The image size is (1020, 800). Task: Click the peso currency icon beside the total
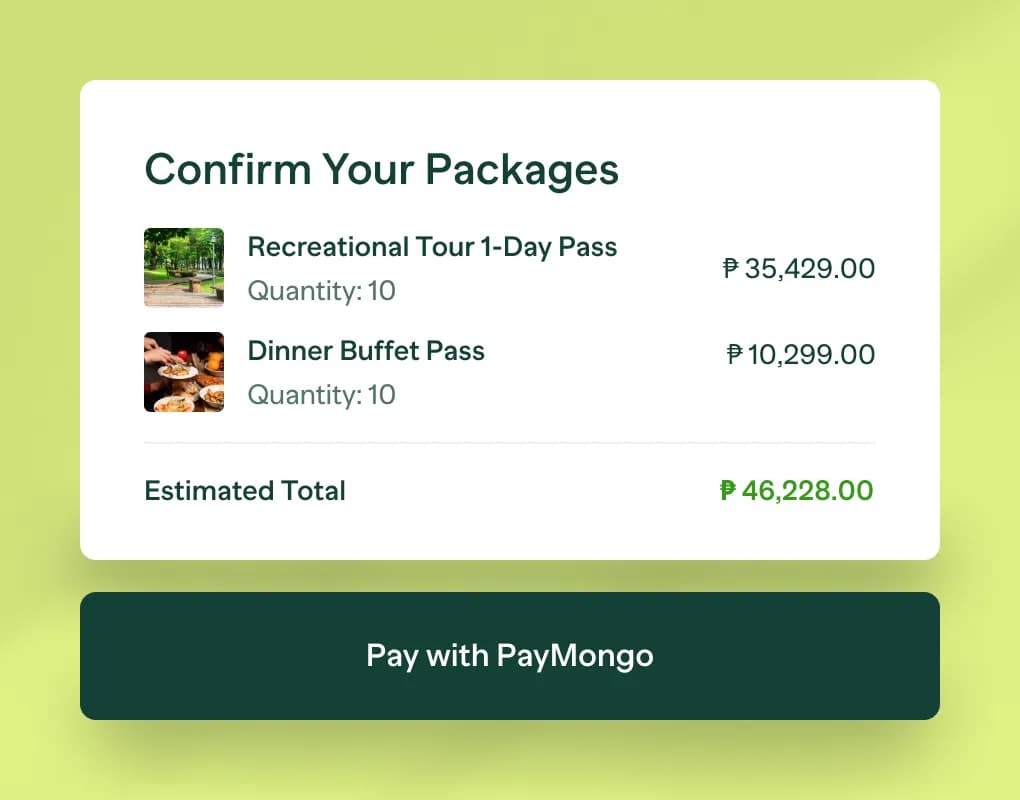coord(727,491)
